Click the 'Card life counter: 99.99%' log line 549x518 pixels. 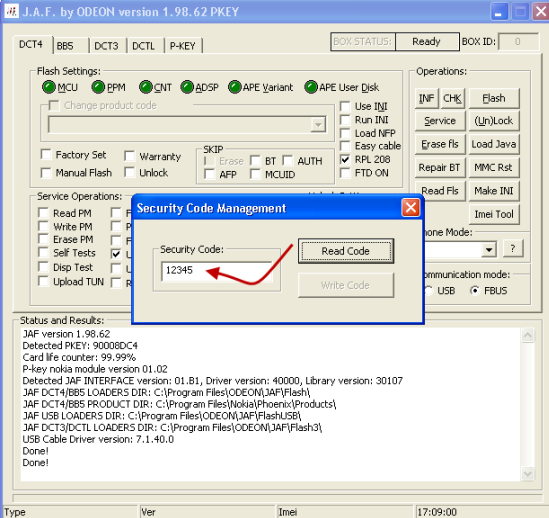tap(79, 357)
